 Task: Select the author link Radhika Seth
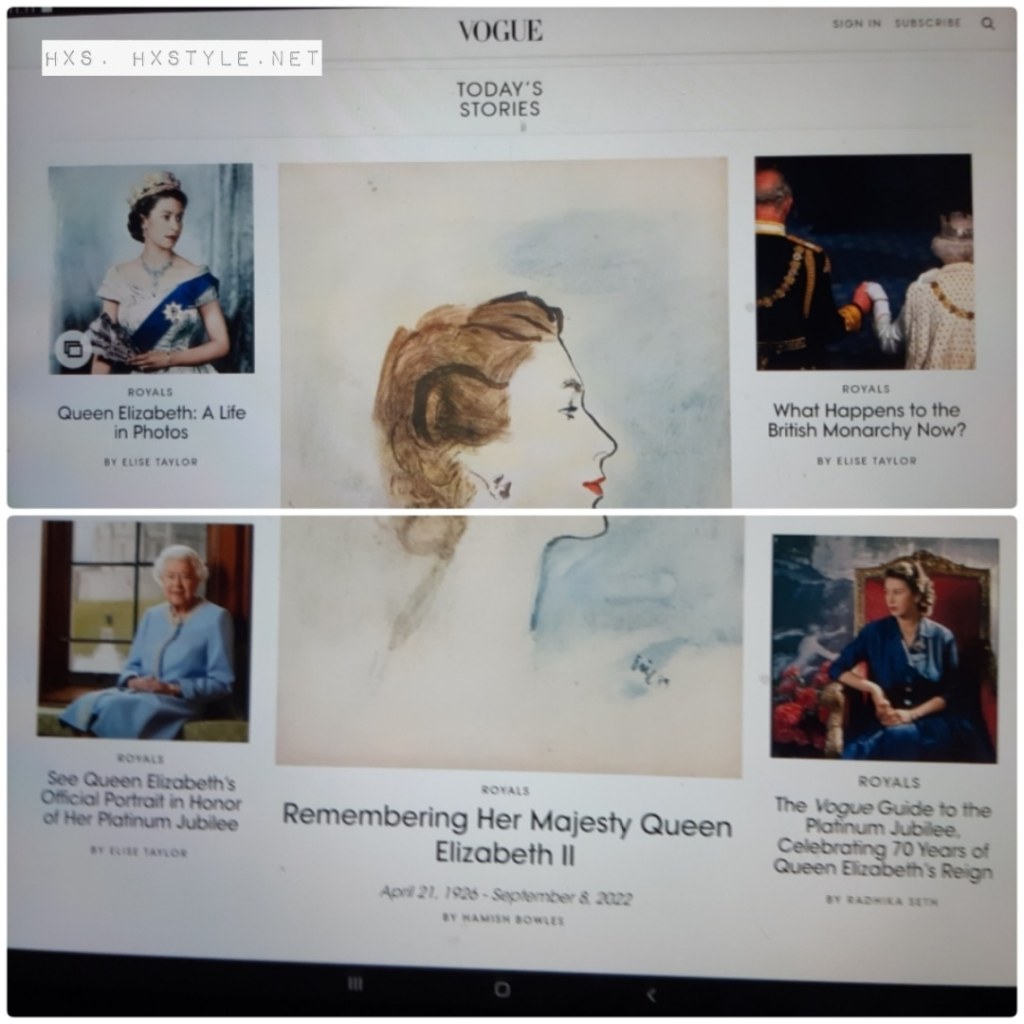pyautogui.click(x=882, y=900)
